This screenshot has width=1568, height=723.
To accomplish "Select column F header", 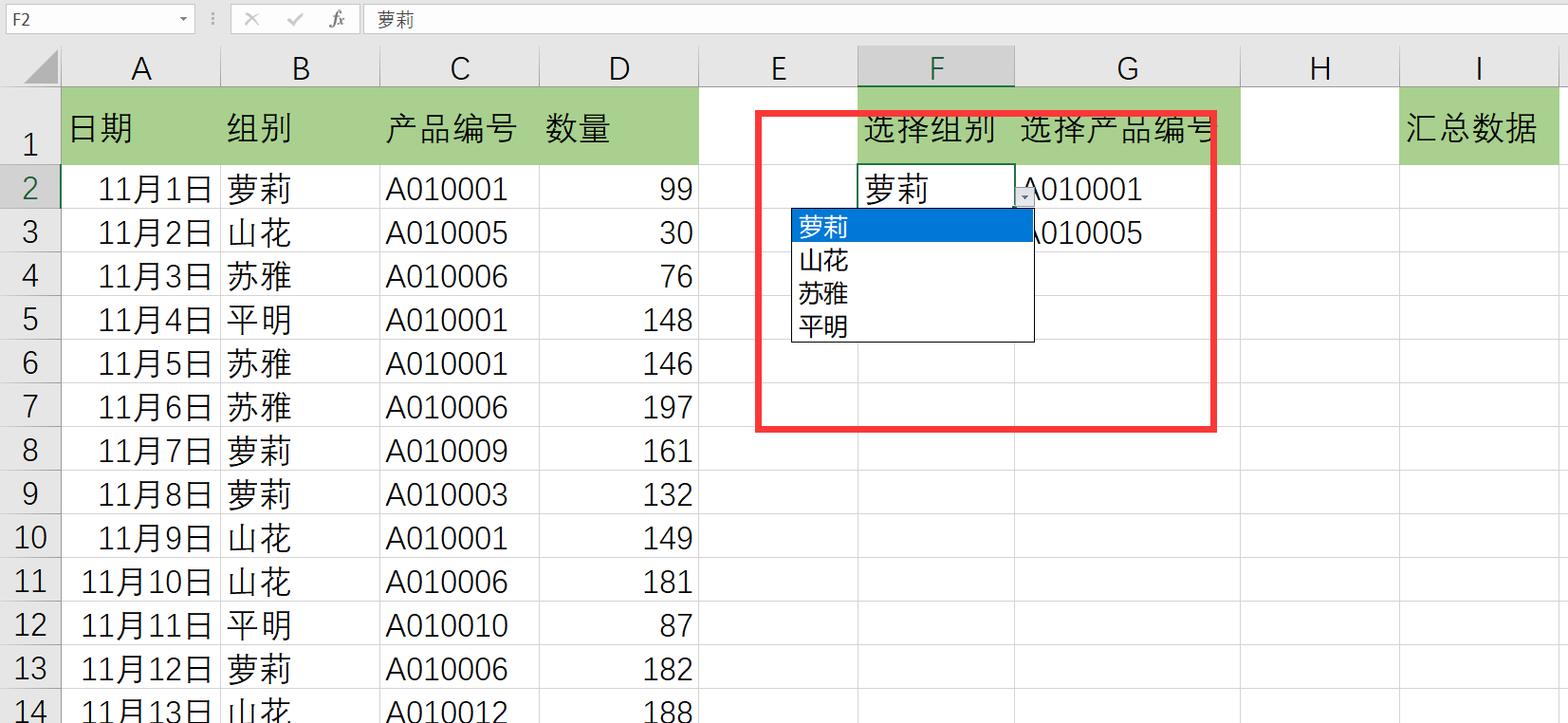I will 936,68.
